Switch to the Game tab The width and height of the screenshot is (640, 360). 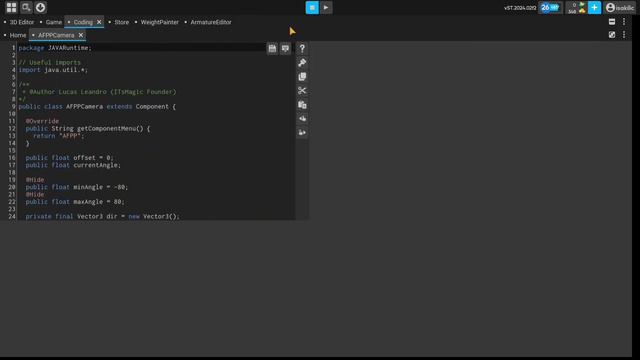(54, 22)
